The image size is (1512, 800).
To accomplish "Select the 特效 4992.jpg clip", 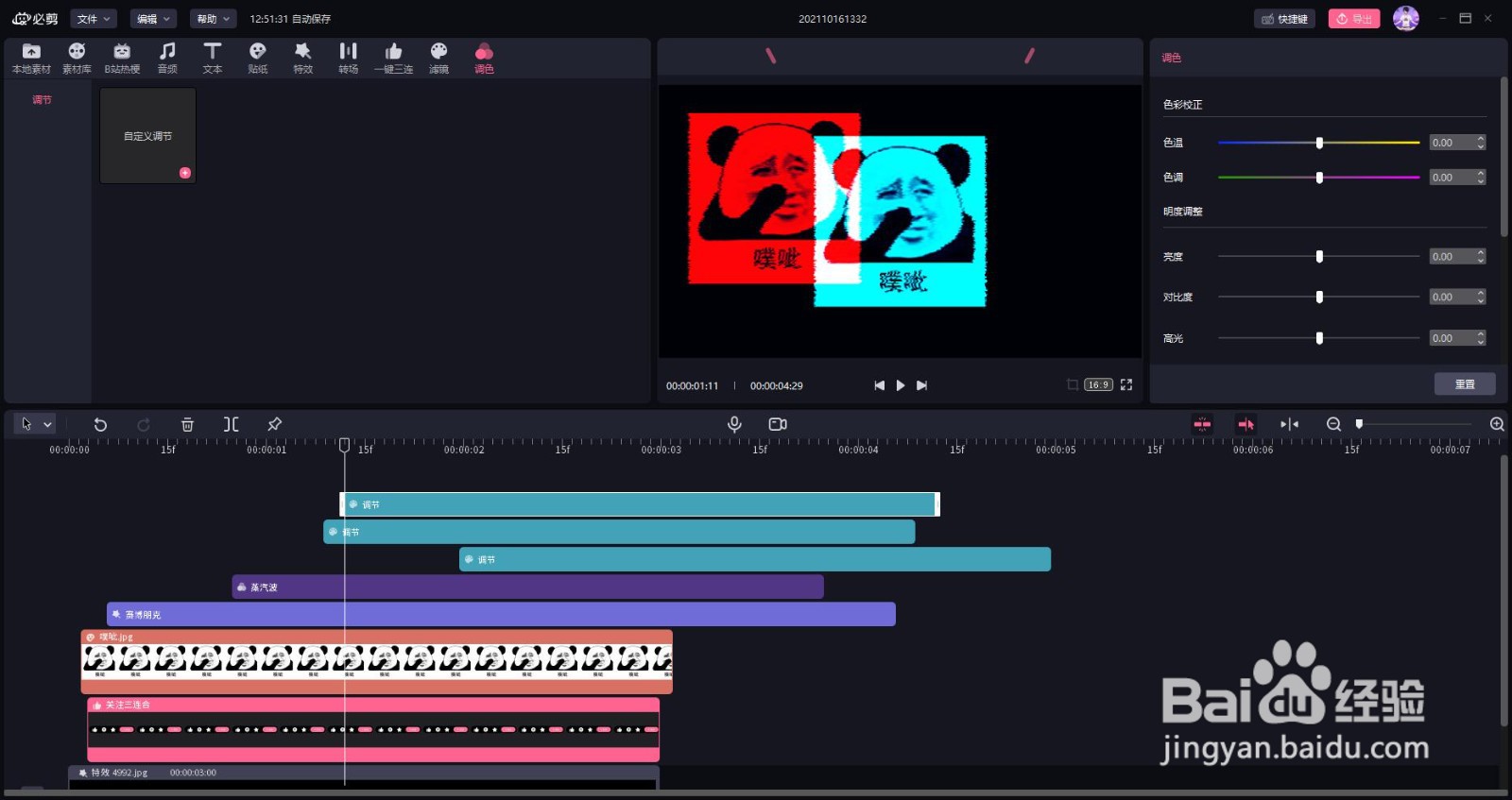I will (364, 776).
